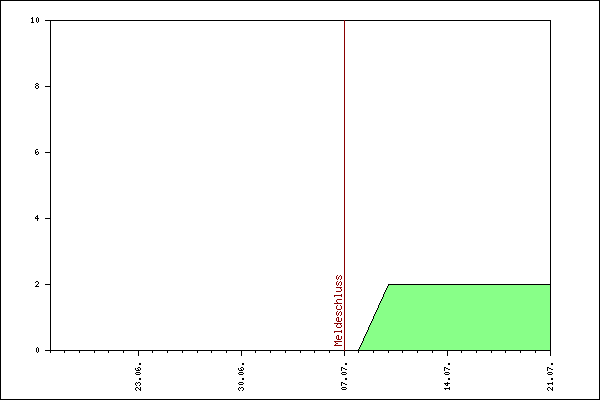Click empty white plot area left of Meldeschluss
Image resolution: width=600 pixels, height=400 pixels.
(x=190, y=180)
